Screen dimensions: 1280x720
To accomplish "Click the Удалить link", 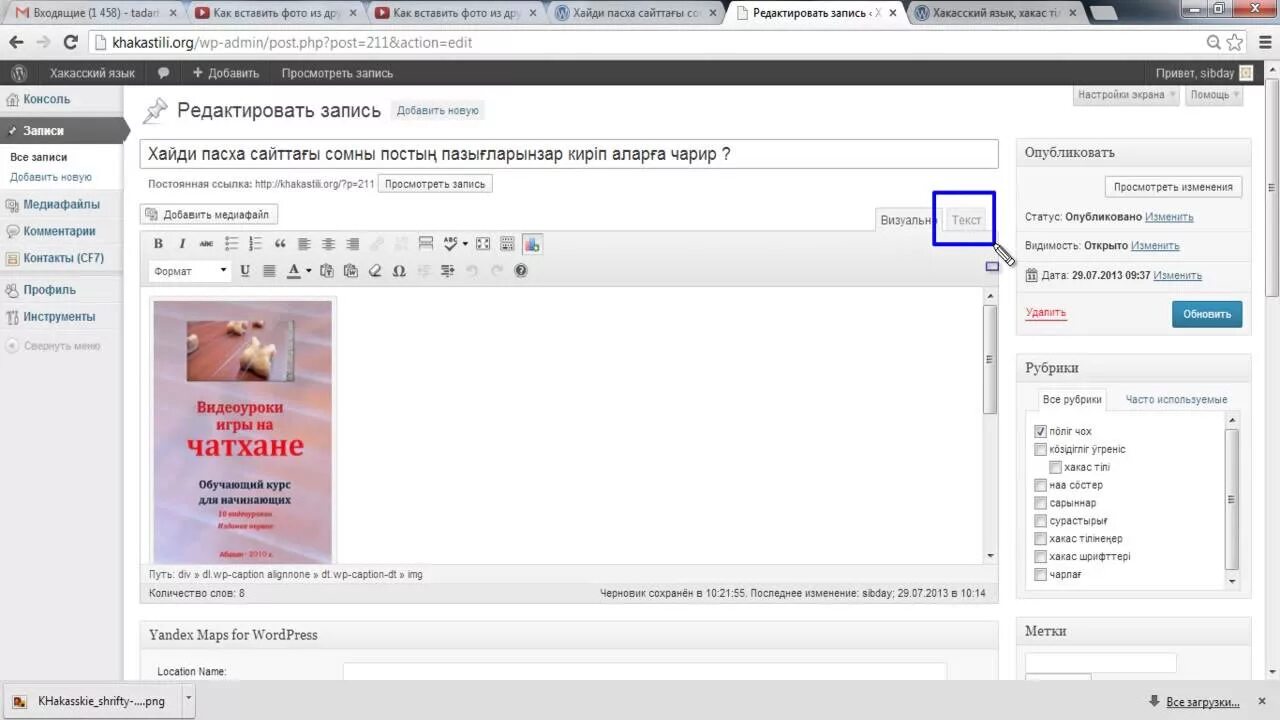I will [1046, 313].
